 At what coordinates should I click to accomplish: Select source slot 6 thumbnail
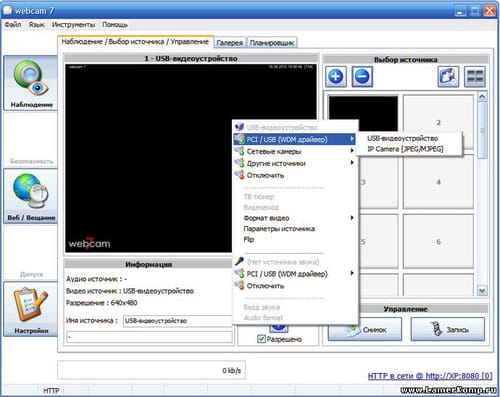(438, 242)
